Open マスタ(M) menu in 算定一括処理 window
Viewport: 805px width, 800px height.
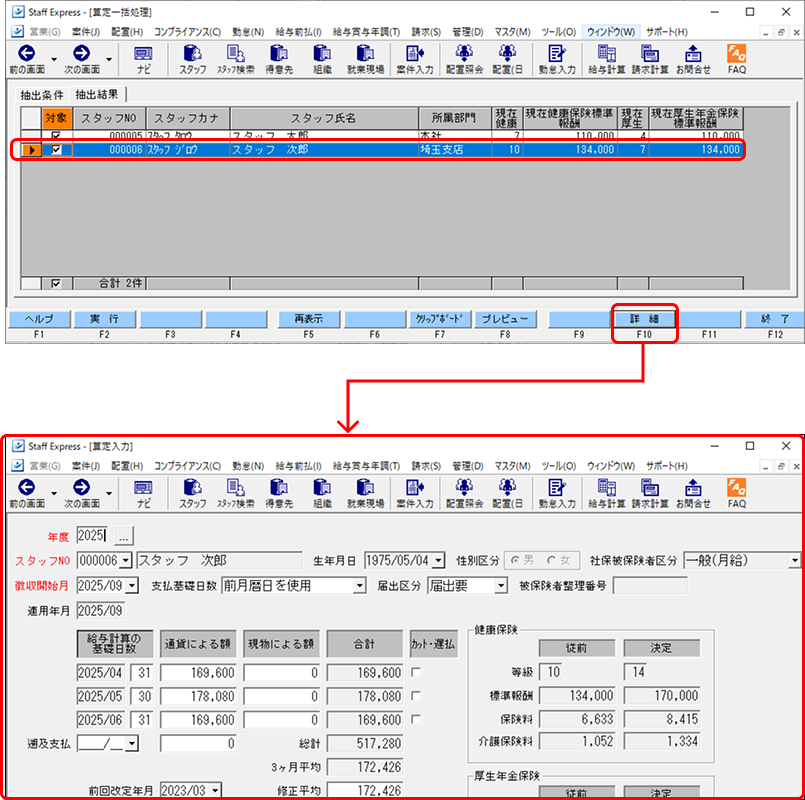[x=512, y=32]
